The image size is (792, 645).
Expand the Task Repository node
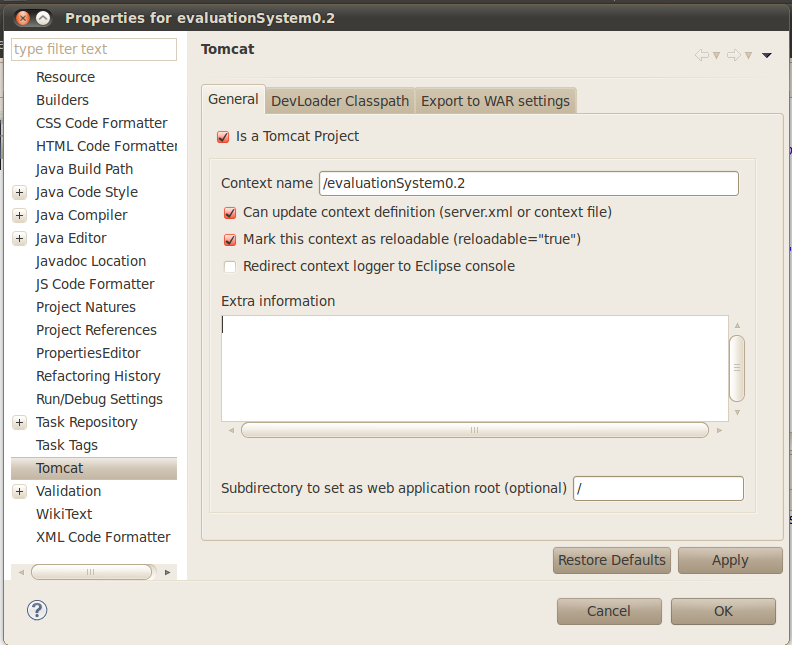coord(19,422)
